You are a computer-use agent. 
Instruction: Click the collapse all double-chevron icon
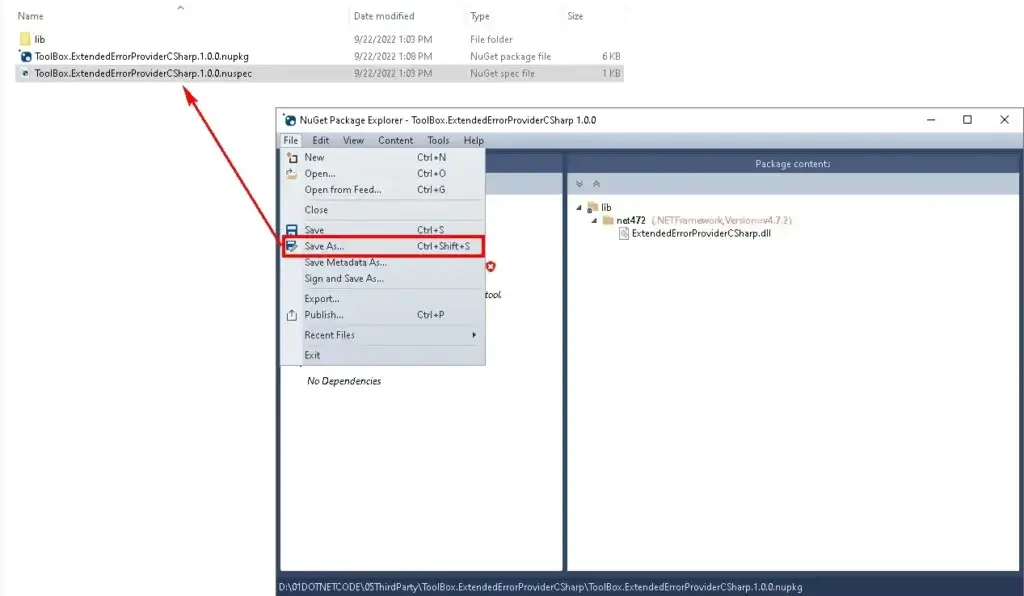click(x=596, y=184)
